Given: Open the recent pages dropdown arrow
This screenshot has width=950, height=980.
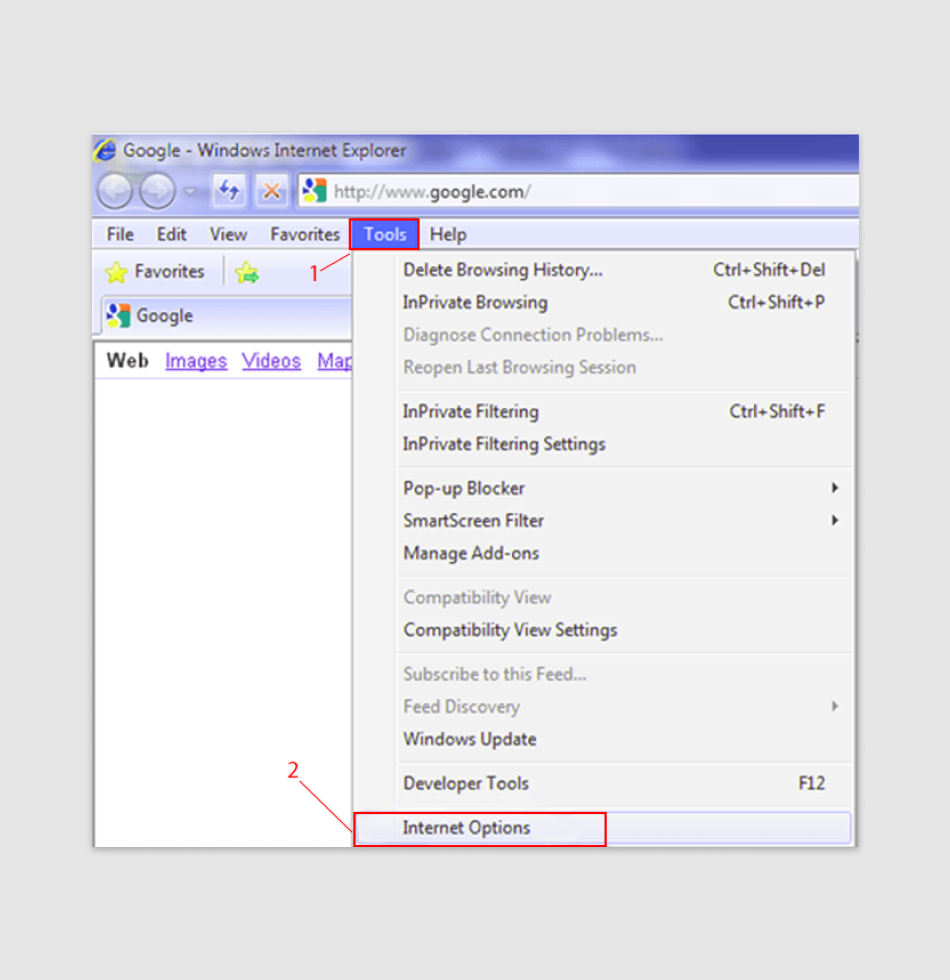Looking at the screenshot, I should [190, 191].
